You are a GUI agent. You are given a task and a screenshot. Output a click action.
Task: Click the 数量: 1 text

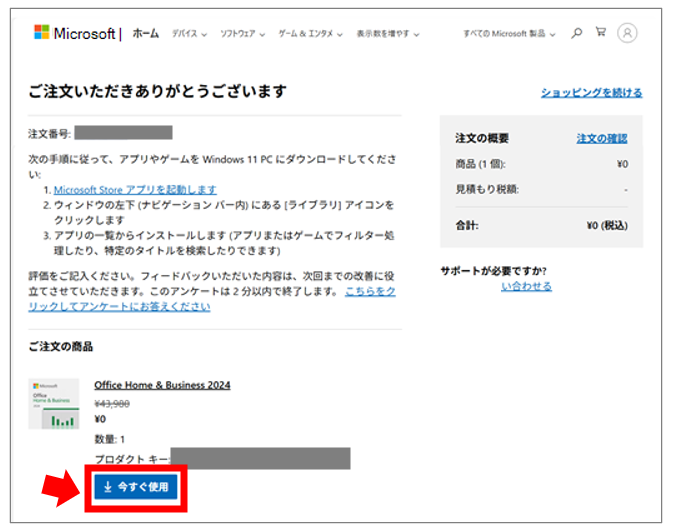pos(109,439)
